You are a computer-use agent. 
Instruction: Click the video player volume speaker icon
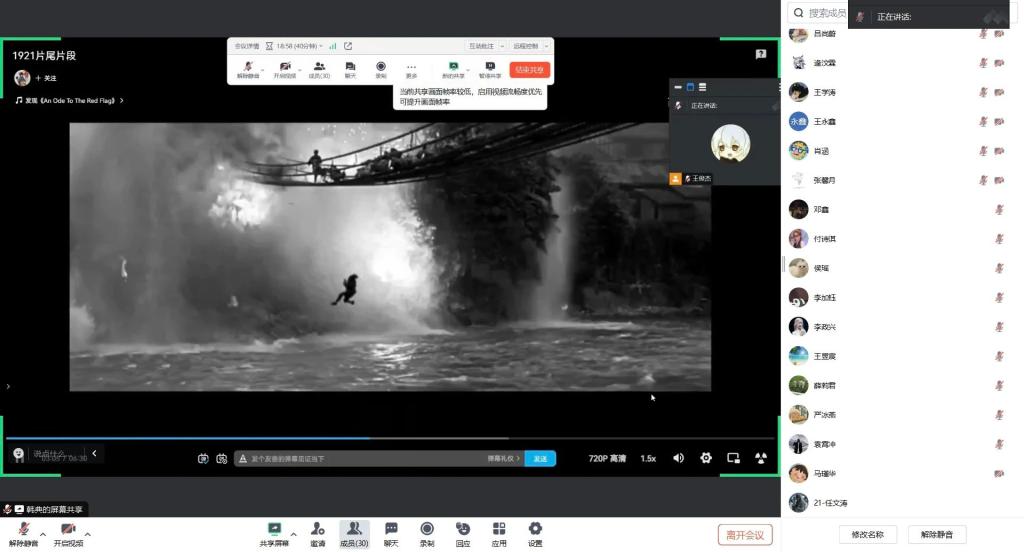[678, 458]
